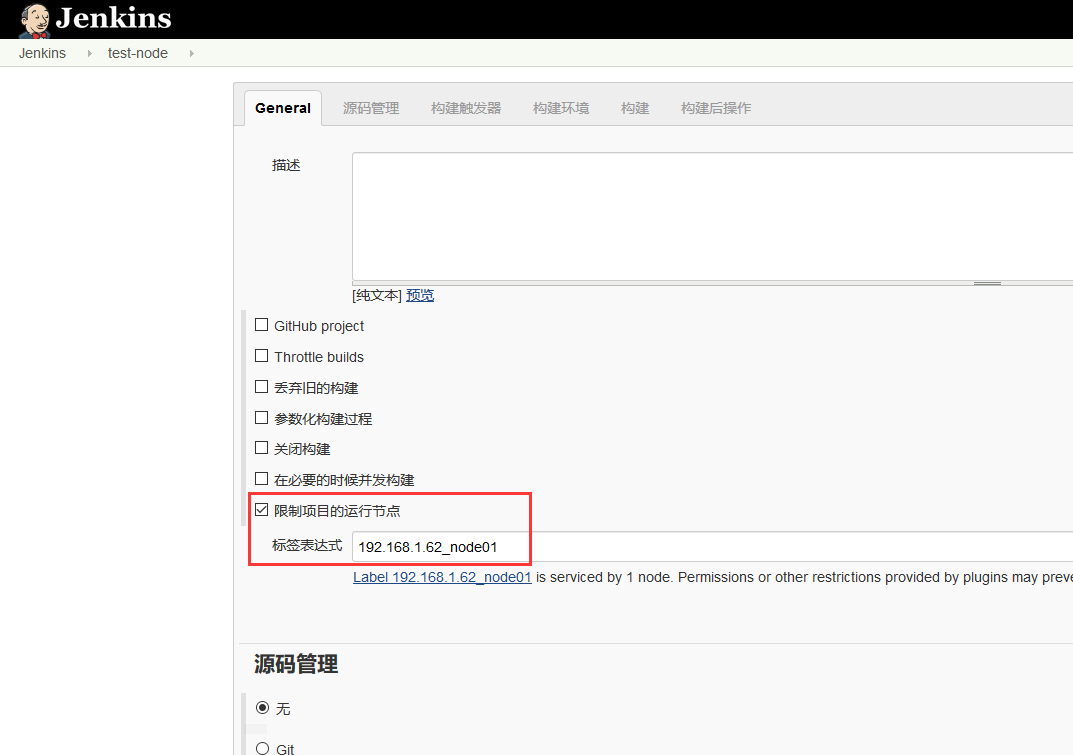Switch to the 构建环境 tab
This screenshot has width=1073, height=755.
(561, 108)
